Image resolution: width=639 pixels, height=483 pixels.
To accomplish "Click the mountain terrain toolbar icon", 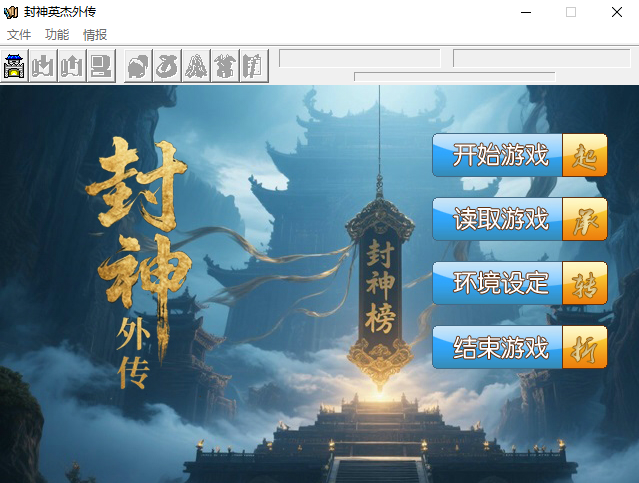I will pos(196,66).
